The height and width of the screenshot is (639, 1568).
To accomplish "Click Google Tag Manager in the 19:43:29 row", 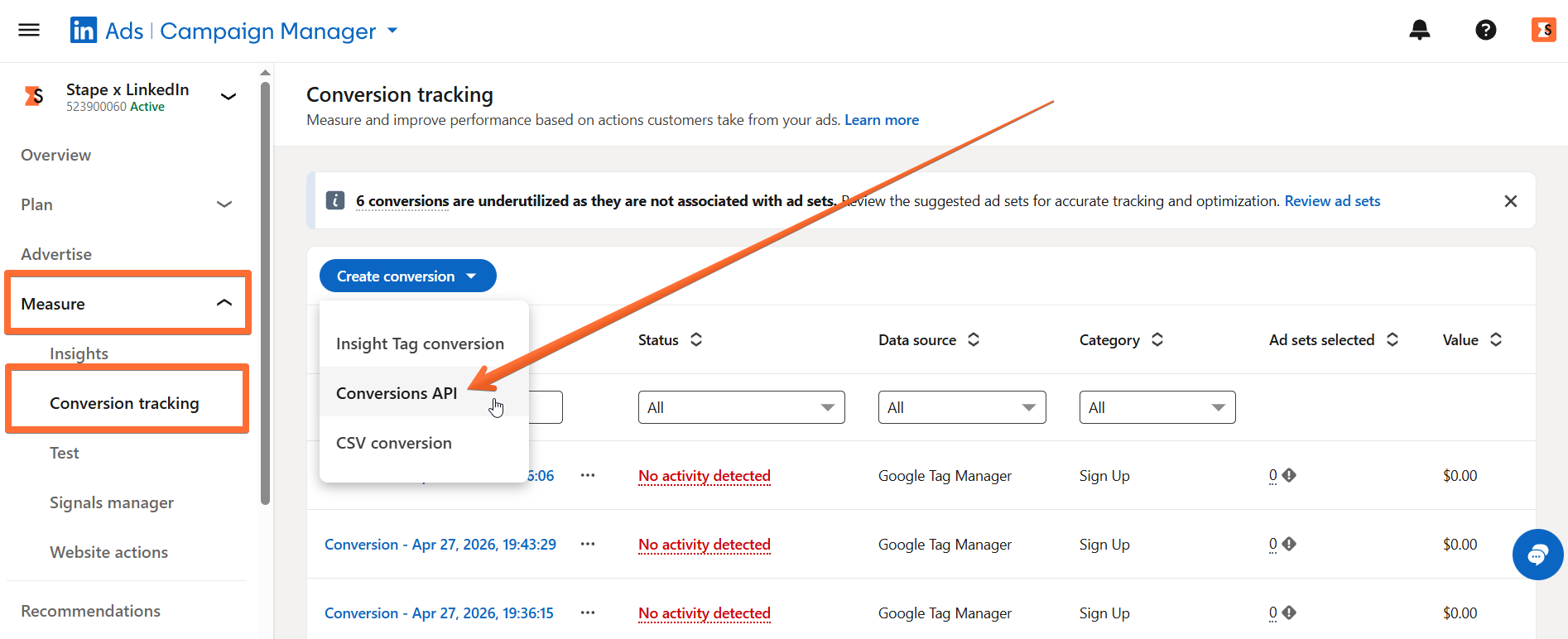I will click(945, 545).
